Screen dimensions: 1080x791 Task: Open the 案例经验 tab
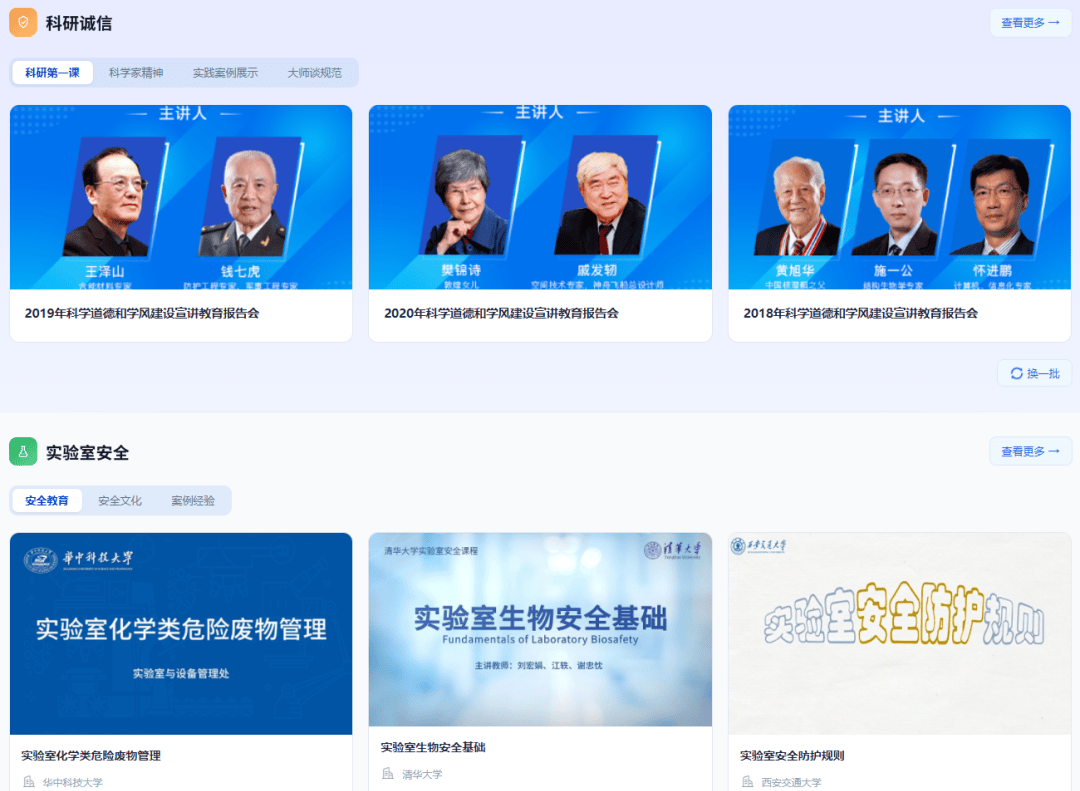tap(196, 500)
